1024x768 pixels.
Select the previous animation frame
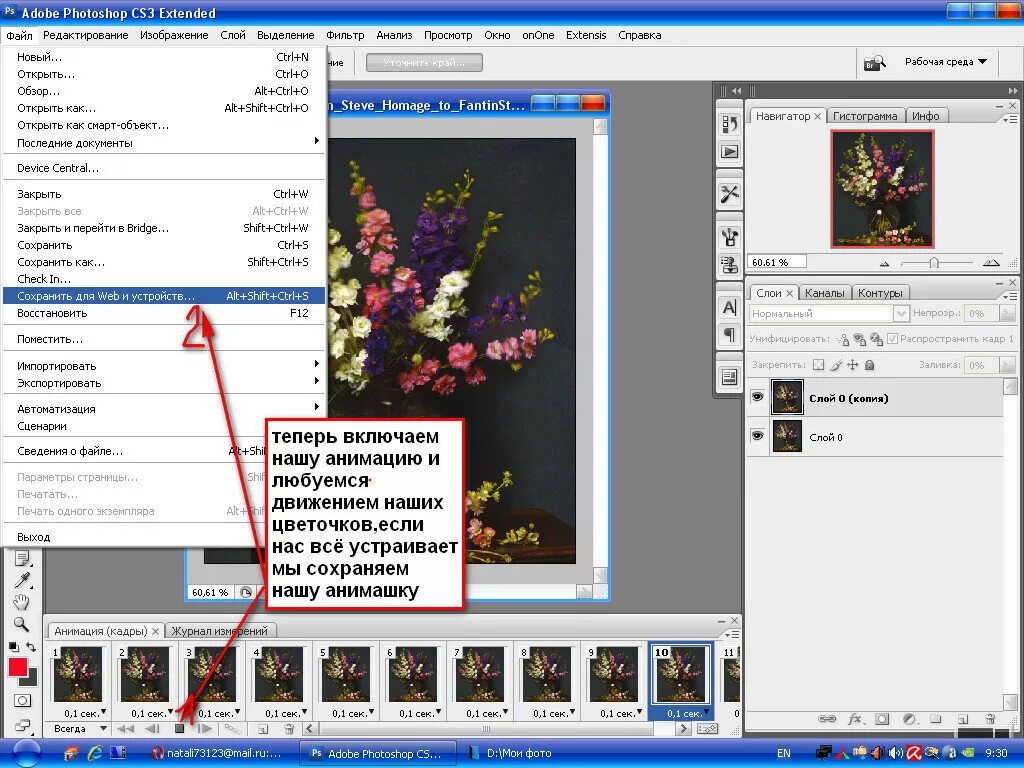(153, 729)
